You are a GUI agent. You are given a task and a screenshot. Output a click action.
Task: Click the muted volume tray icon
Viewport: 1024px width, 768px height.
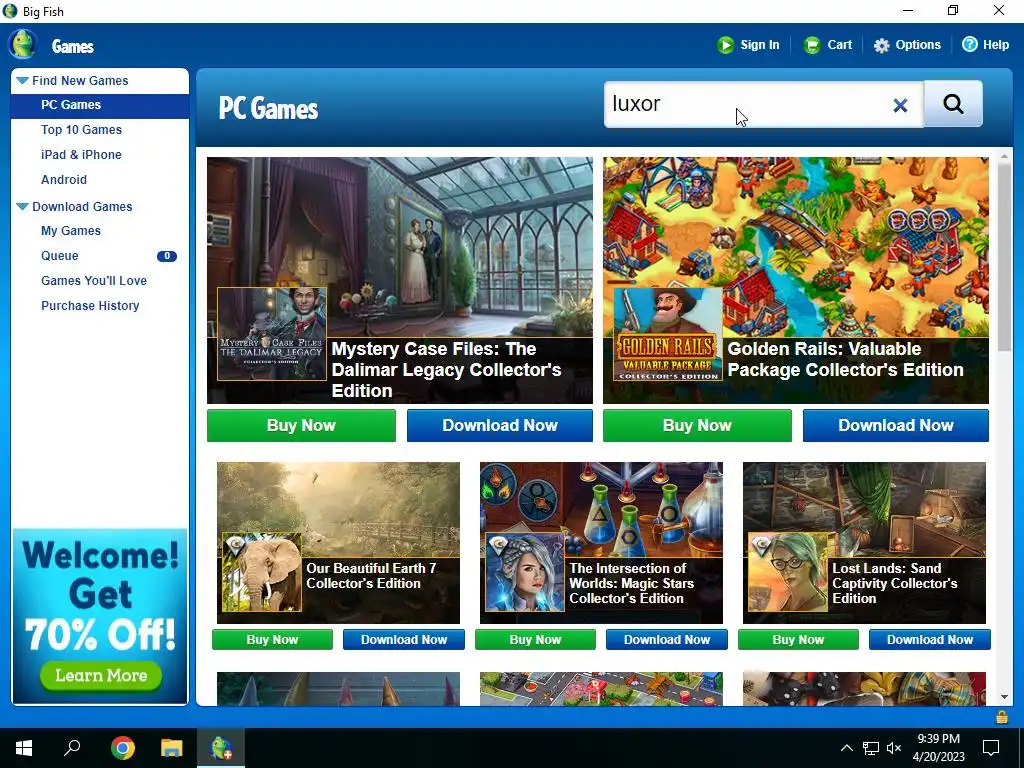click(894, 748)
